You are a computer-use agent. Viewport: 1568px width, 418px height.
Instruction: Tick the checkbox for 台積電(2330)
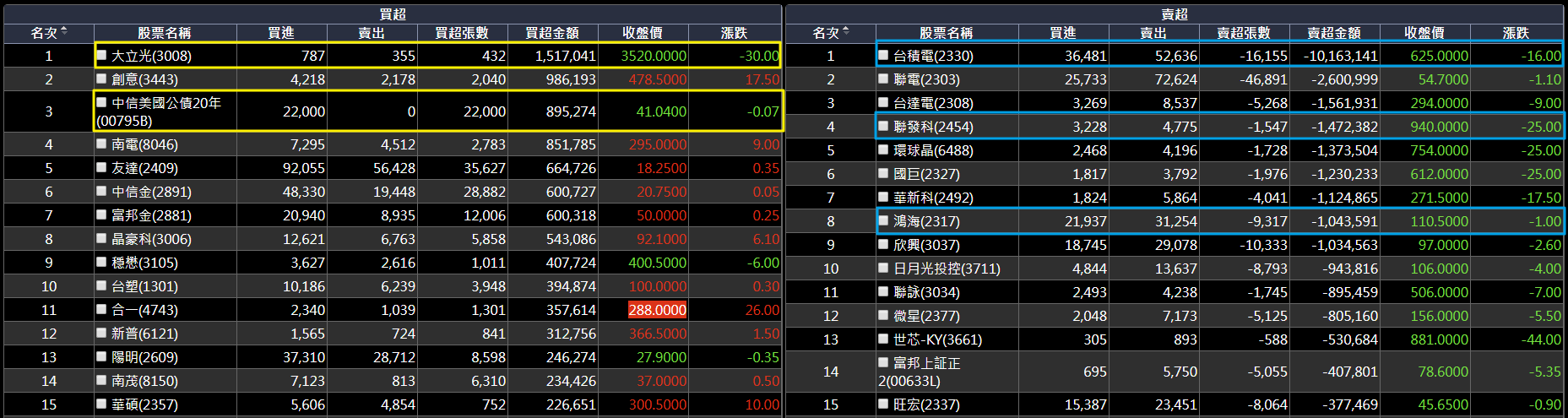[884, 55]
